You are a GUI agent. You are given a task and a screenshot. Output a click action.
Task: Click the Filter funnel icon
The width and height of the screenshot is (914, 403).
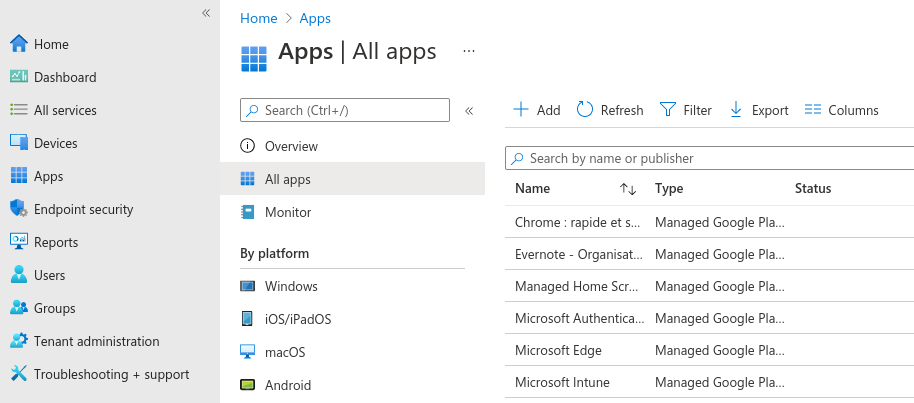pyautogui.click(x=667, y=110)
